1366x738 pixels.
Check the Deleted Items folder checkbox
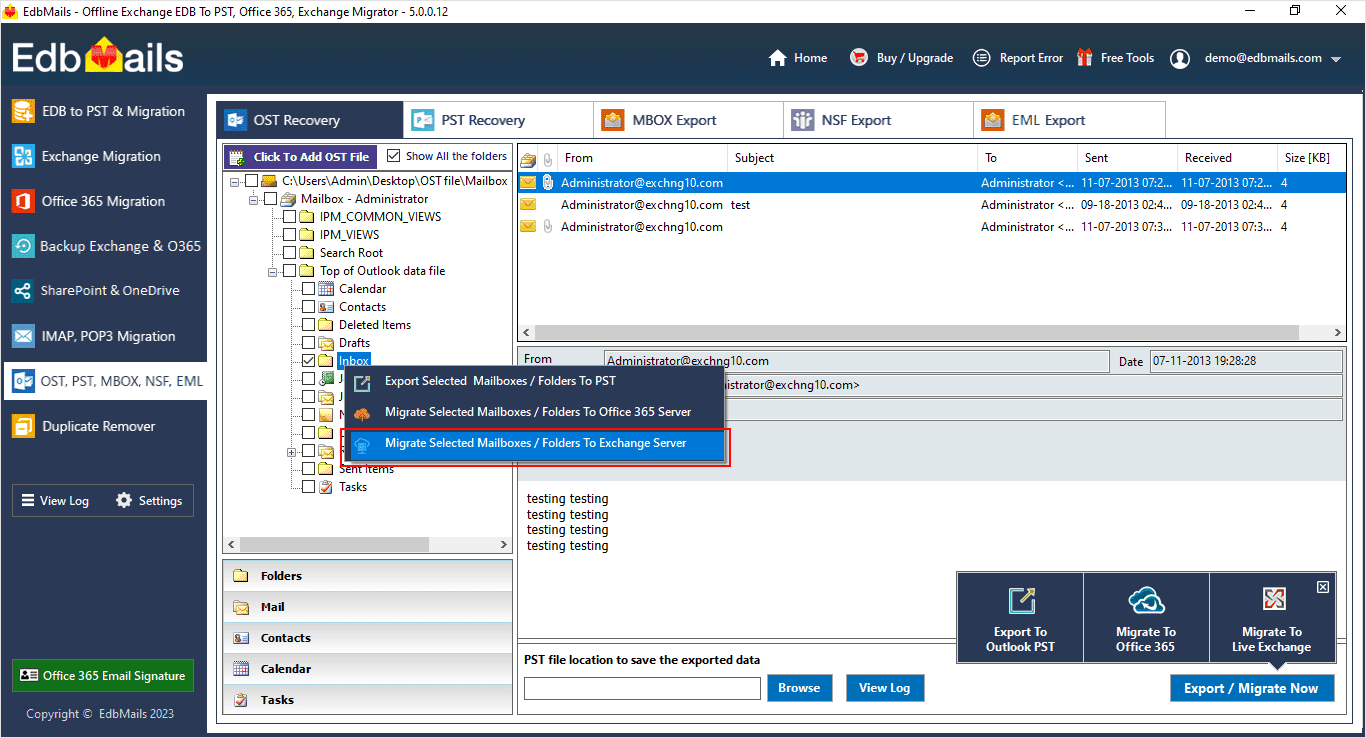tap(308, 325)
